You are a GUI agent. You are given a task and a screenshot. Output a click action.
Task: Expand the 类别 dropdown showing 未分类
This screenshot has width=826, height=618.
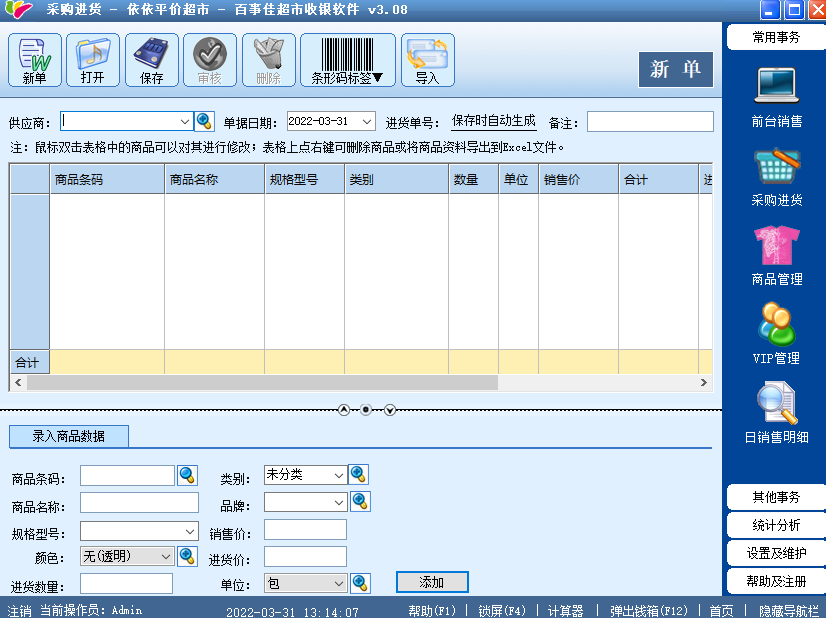pos(339,476)
